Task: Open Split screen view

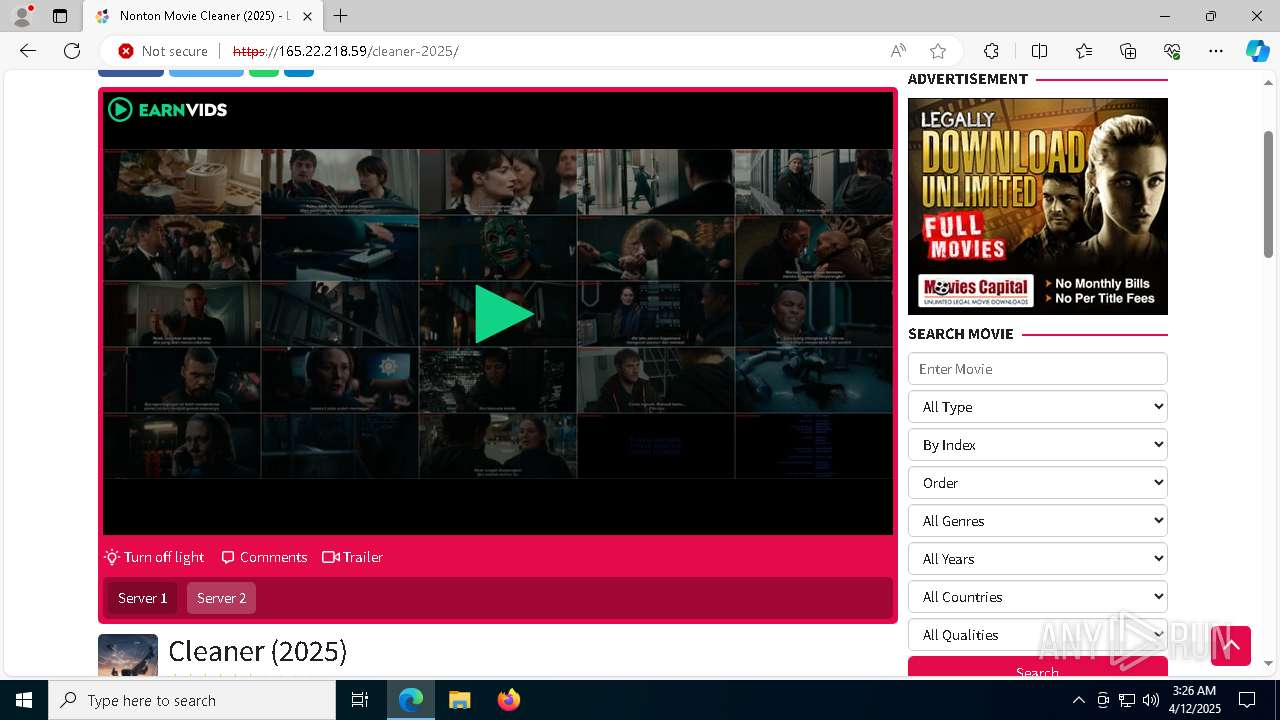Action: (x=1039, y=51)
